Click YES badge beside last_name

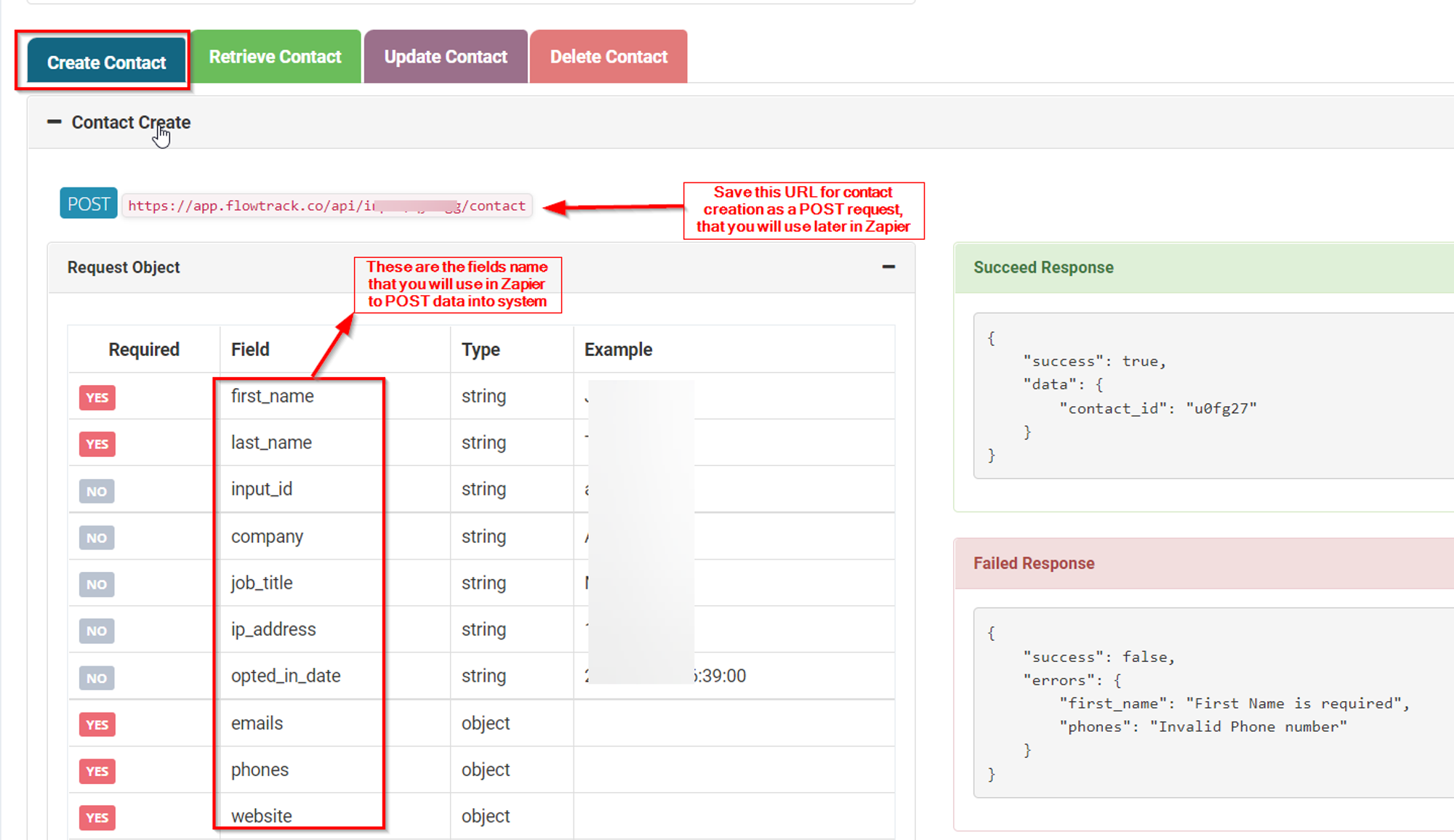(97, 444)
